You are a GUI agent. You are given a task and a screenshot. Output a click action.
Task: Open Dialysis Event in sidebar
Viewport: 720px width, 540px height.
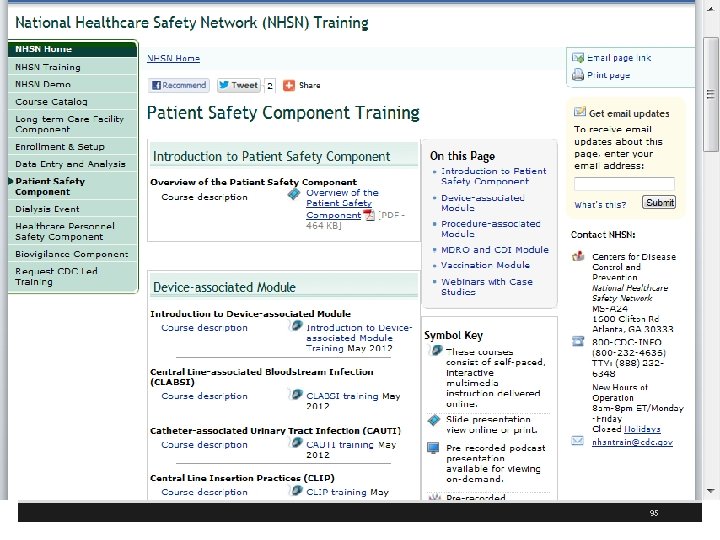point(73,209)
